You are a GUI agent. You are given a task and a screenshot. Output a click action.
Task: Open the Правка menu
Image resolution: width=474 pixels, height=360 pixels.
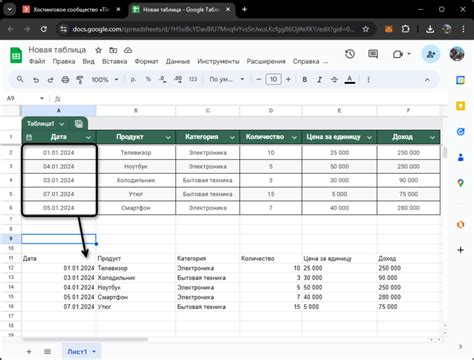coord(64,61)
